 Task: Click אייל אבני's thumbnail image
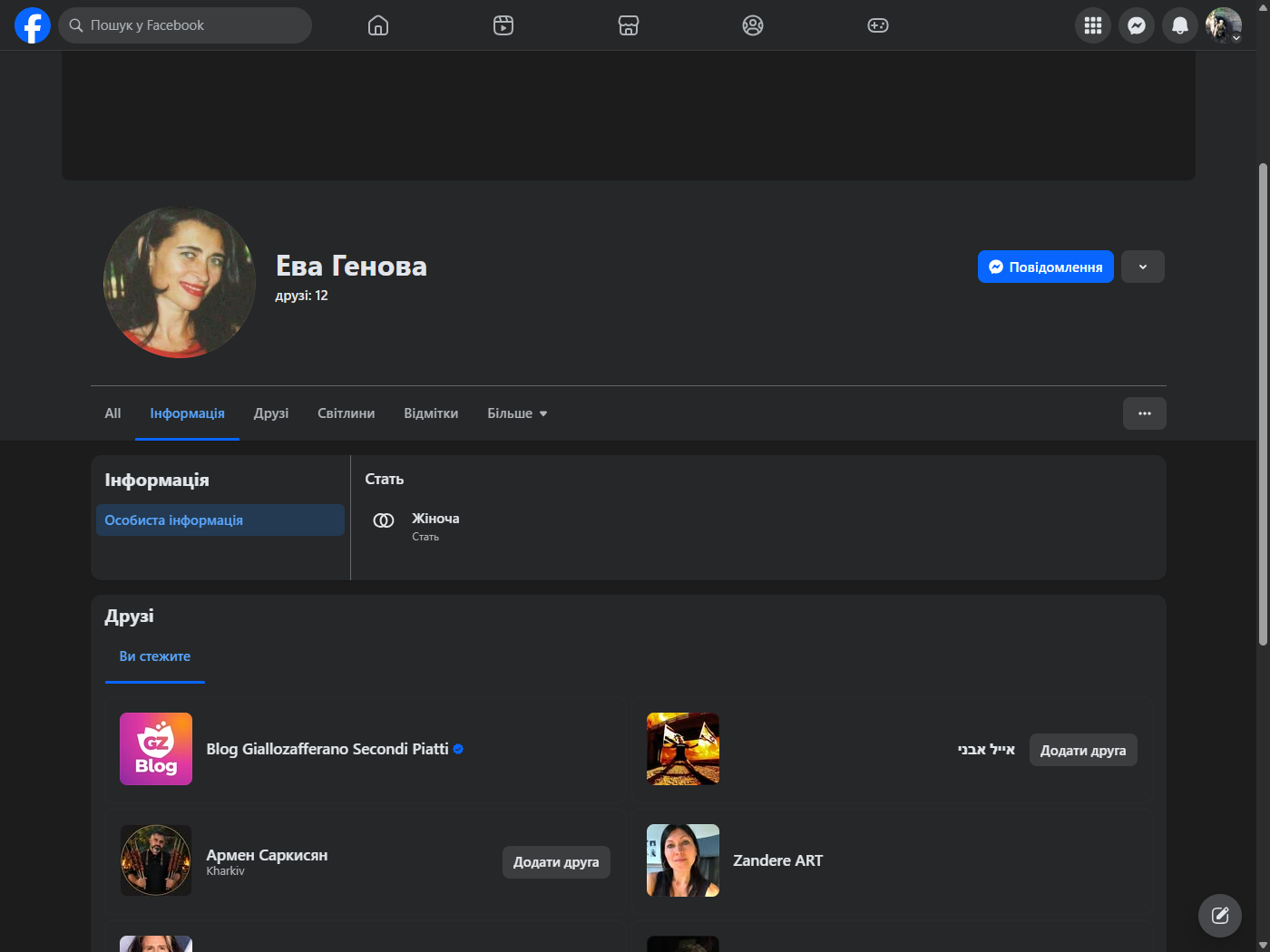tap(683, 749)
